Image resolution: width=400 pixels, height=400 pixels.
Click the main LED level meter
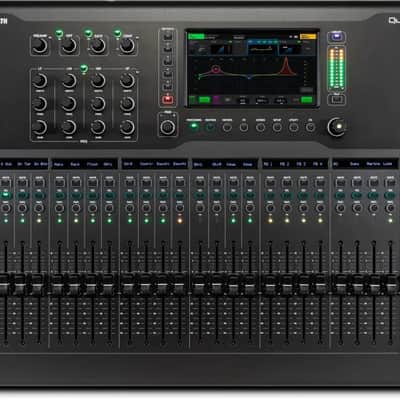click(336, 69)
